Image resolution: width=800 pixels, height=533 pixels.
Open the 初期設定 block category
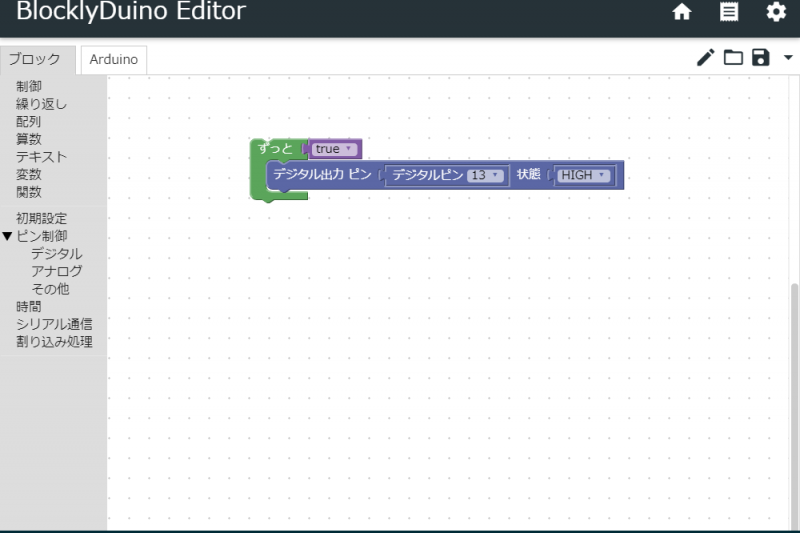(41, 218)
